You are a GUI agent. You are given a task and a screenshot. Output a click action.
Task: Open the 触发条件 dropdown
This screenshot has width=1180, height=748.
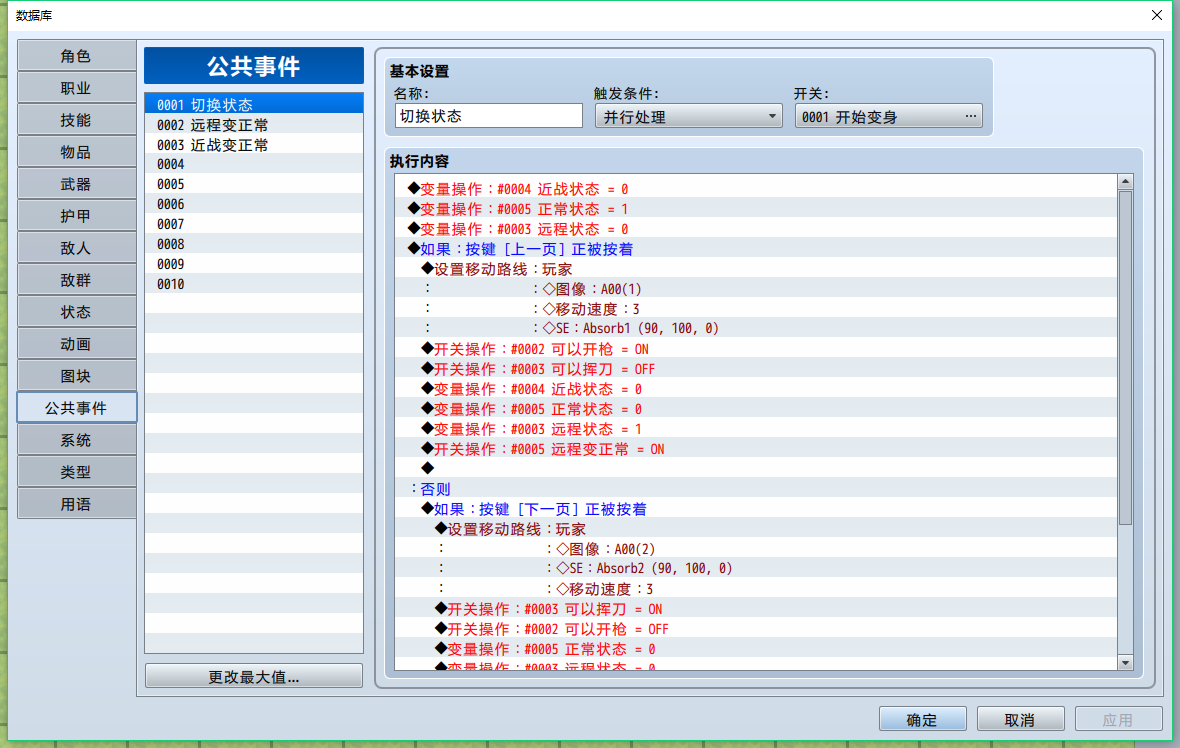click(x=688, y=116)
